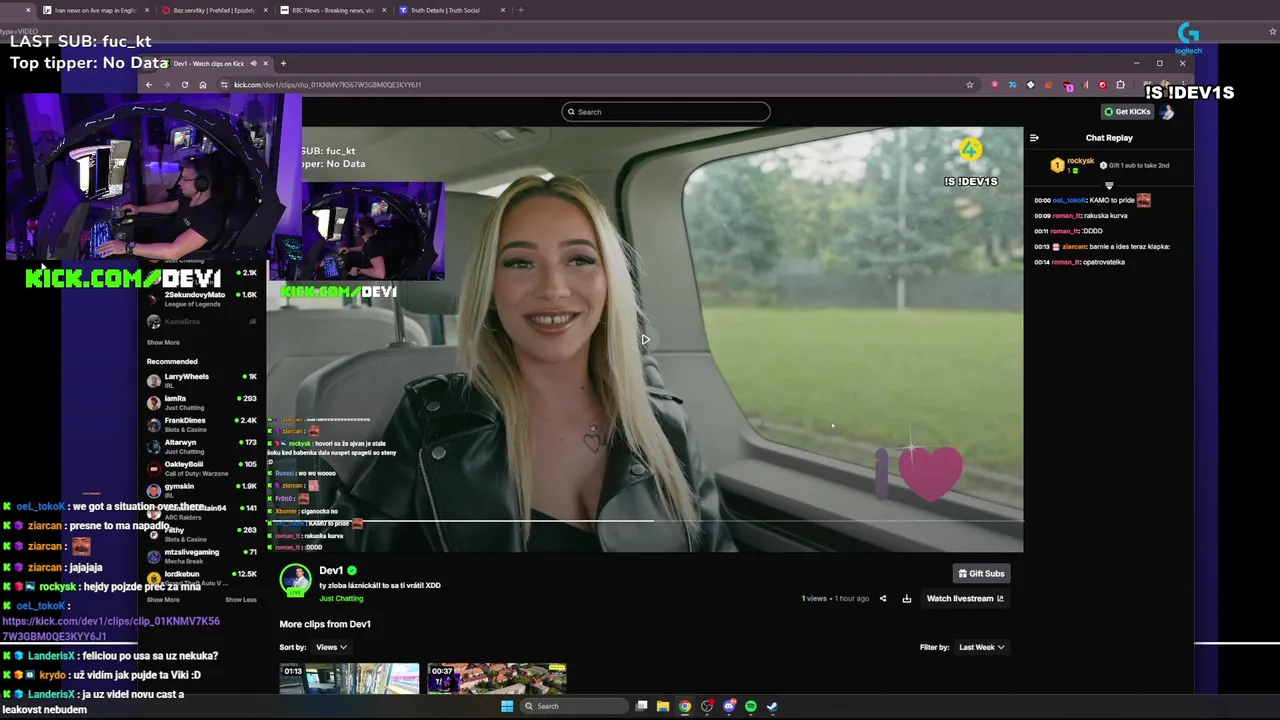
Task: Share the clip via the share icon
Action: click(882, 599)
